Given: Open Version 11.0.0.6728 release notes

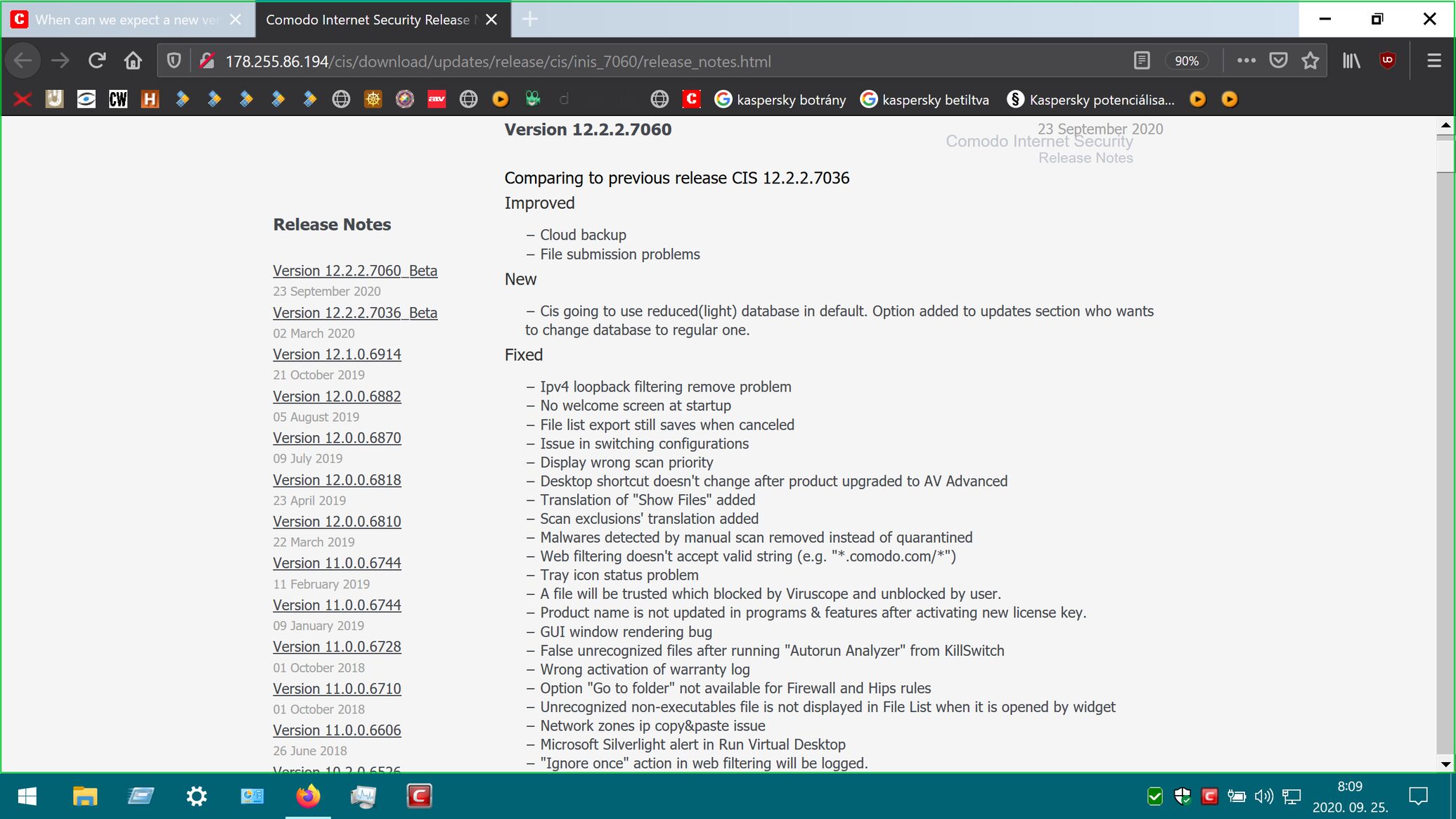Looking at the screenshot, I should click(x=337, y=647).
